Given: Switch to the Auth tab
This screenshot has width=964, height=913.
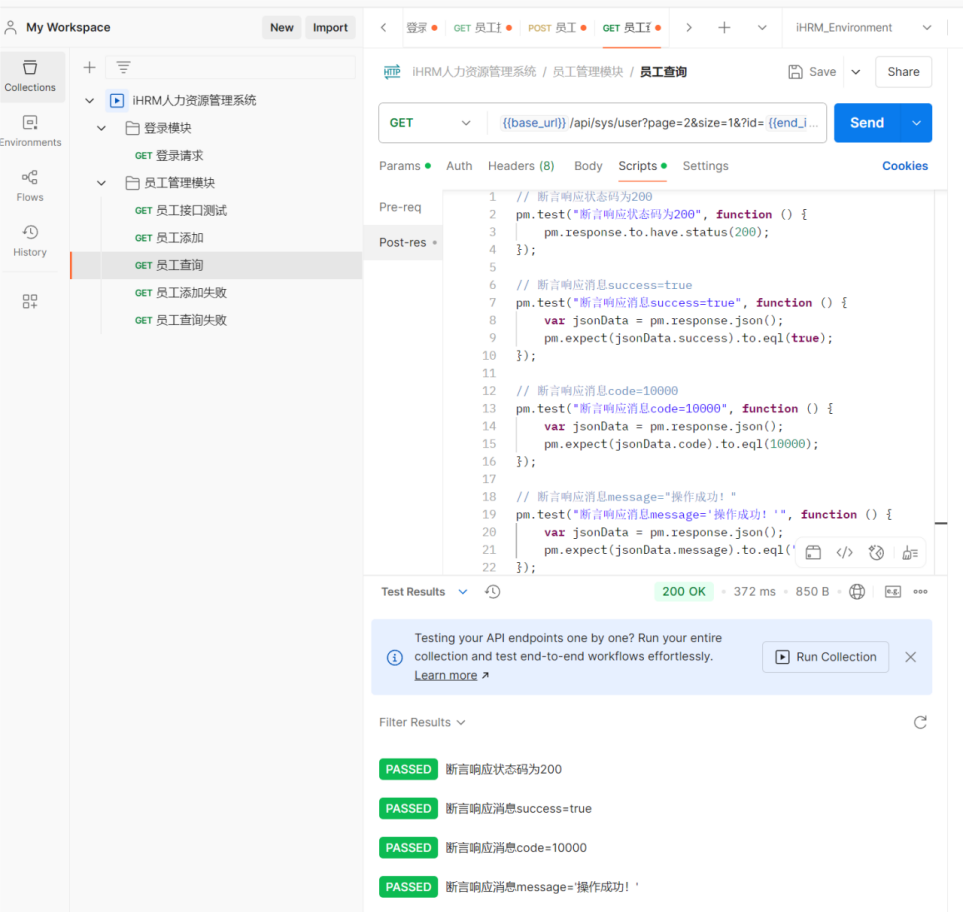Looking at the screenshot, I should [459, 166].
